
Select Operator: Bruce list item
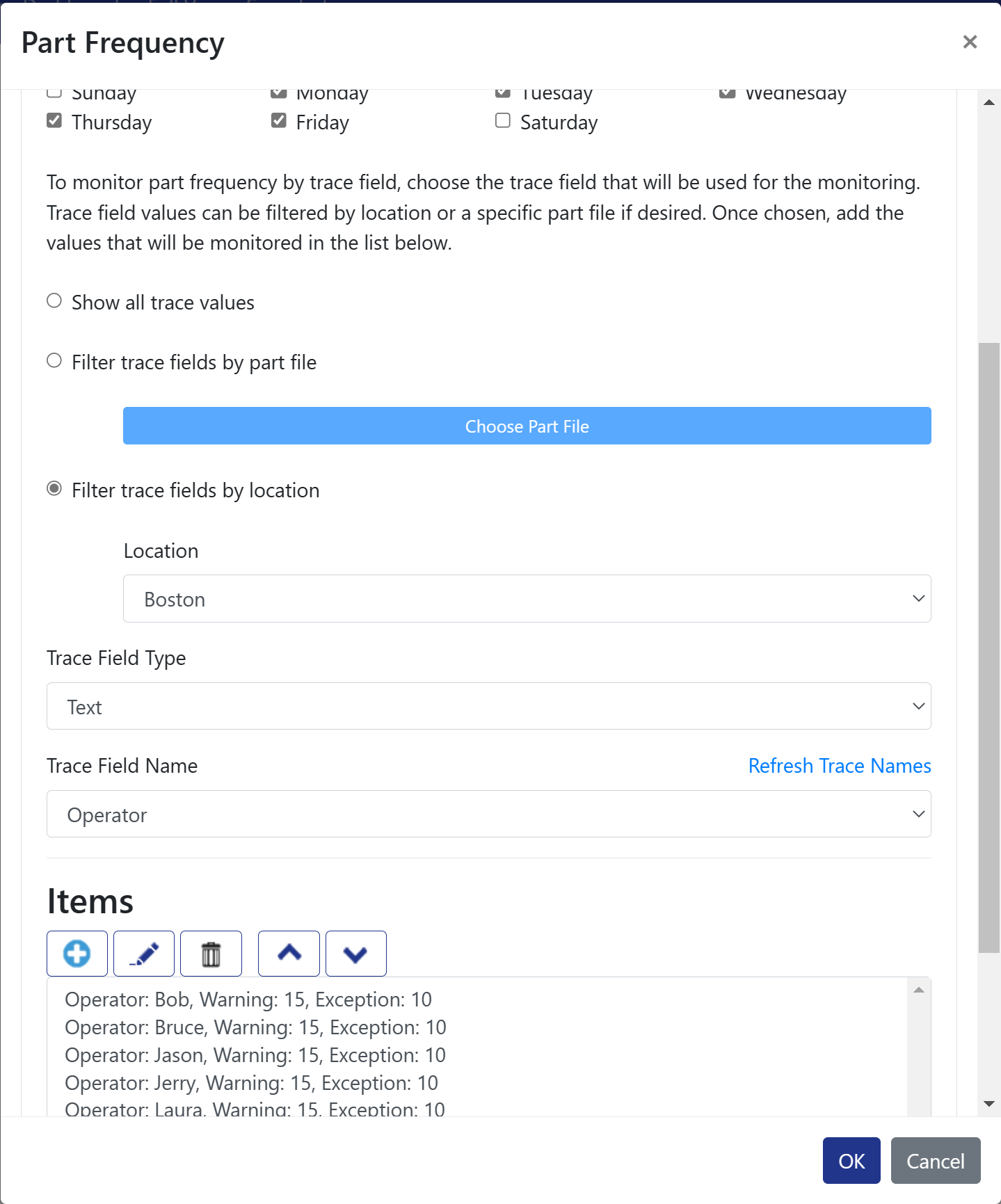(255, 1027)
